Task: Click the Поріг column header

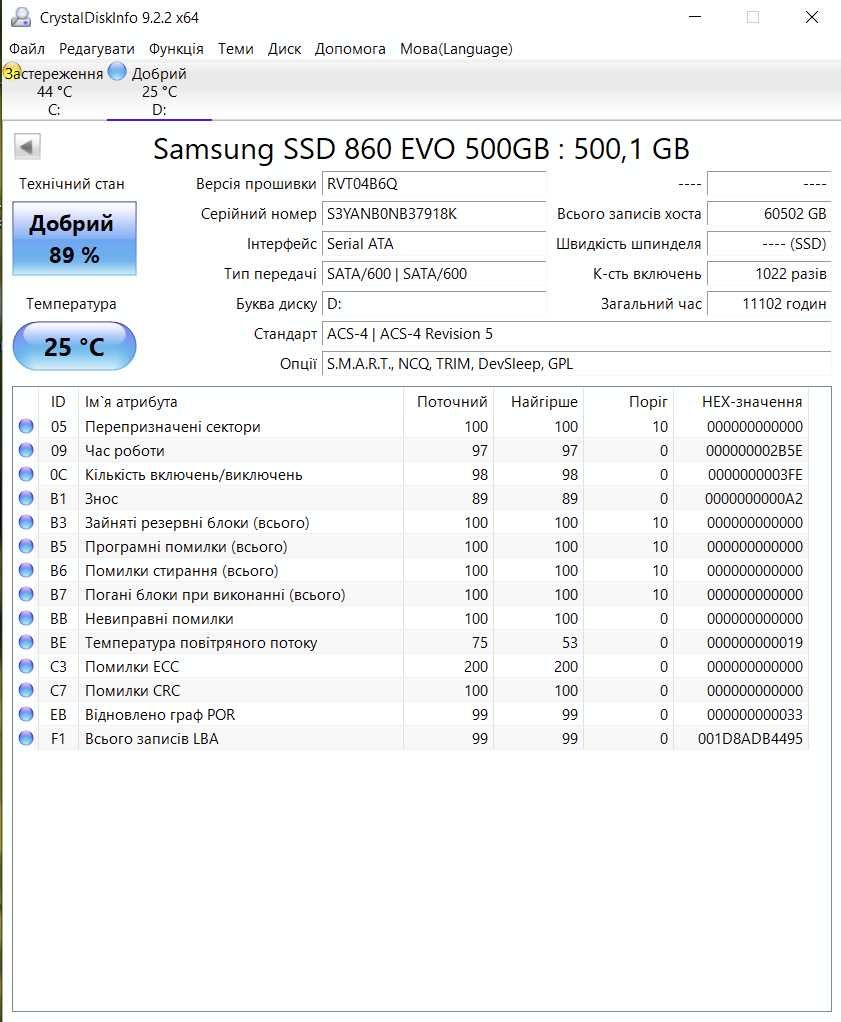Action: 628,402
